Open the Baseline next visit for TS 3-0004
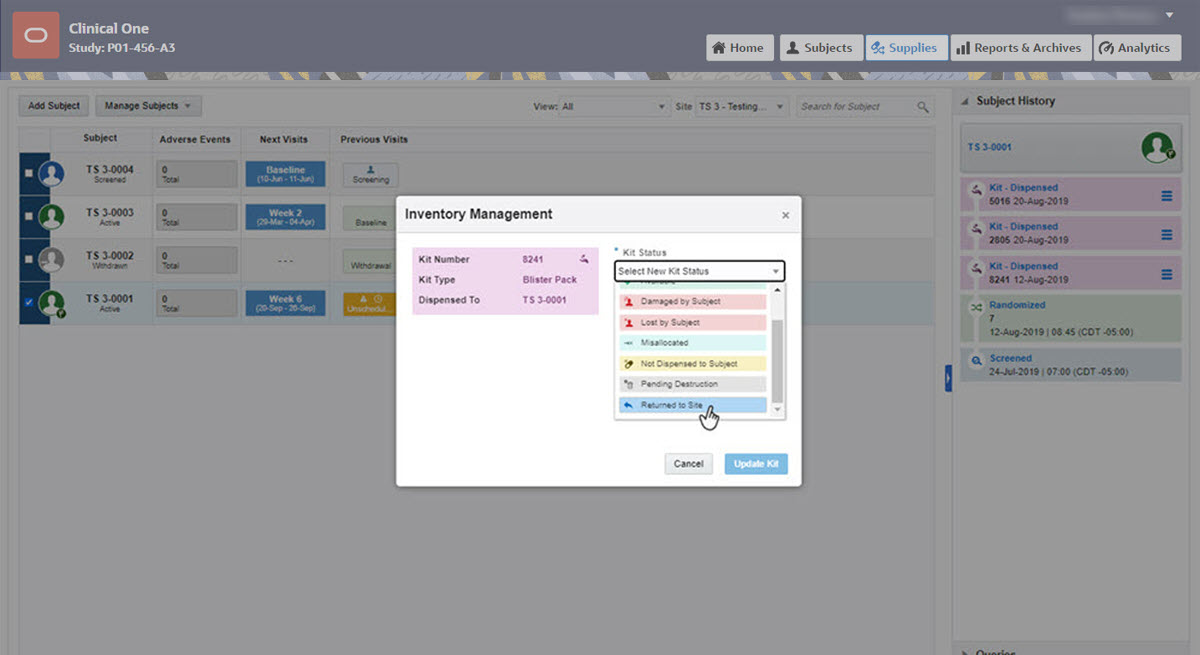1200x655 pixels. coord(285,174)
